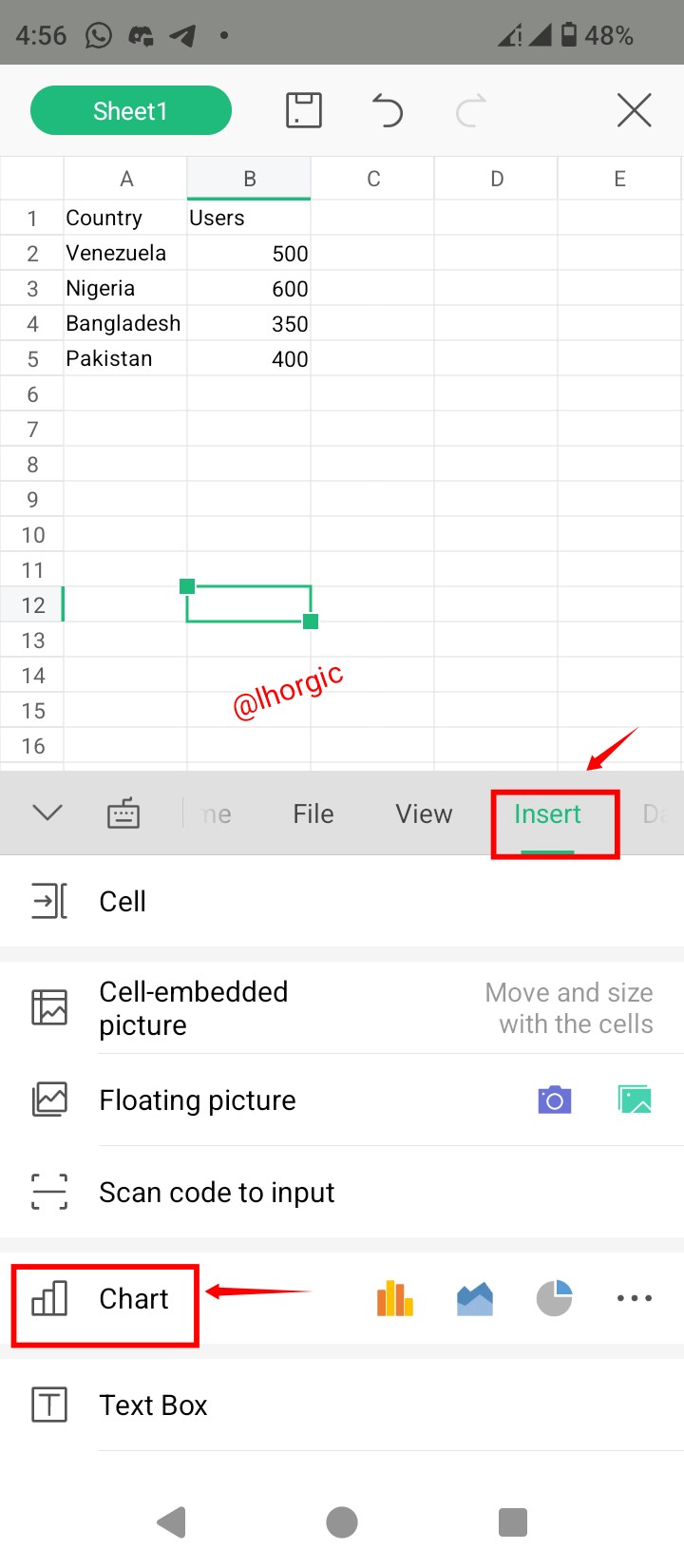Screen dimensions: 684x1568
Task: Open the keyboard input icon
Action: pos(123,813)
